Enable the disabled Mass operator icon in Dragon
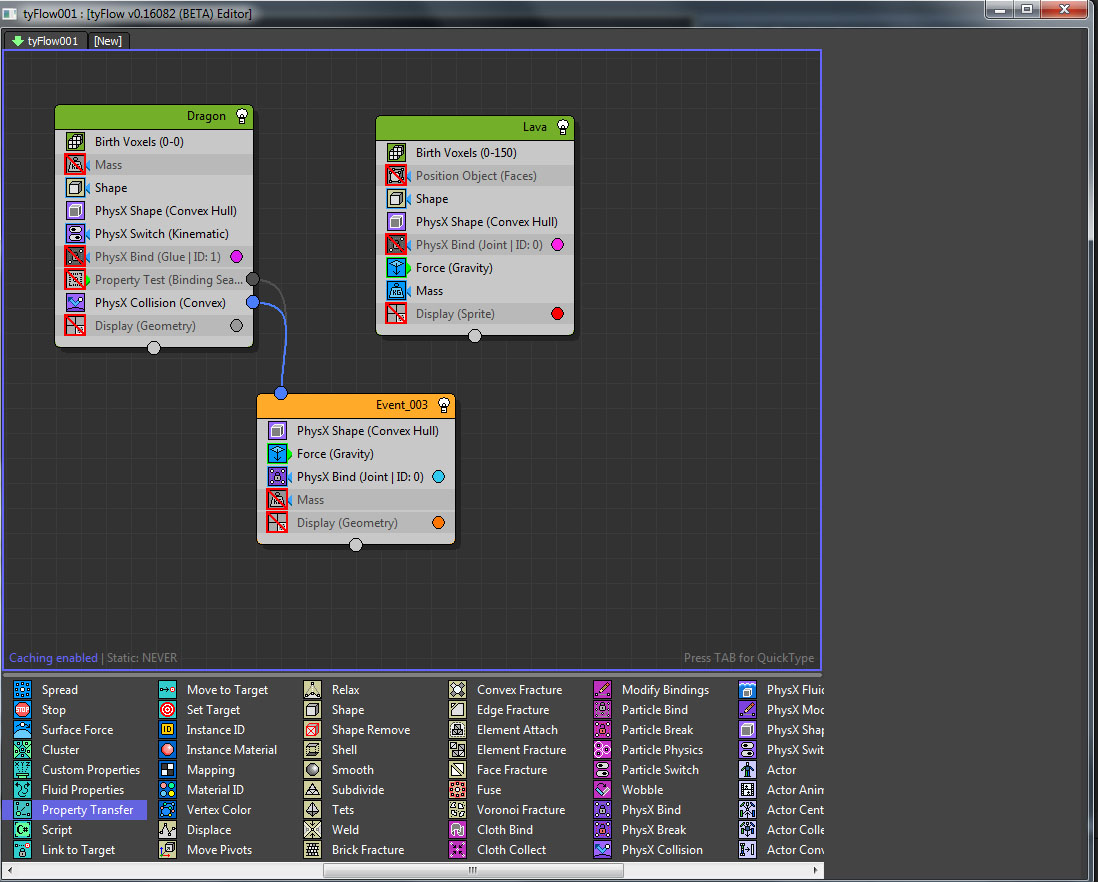Image resolution: width=1098 pixels, height=882 pixels. pyautogui.click(x=75, y=164)
